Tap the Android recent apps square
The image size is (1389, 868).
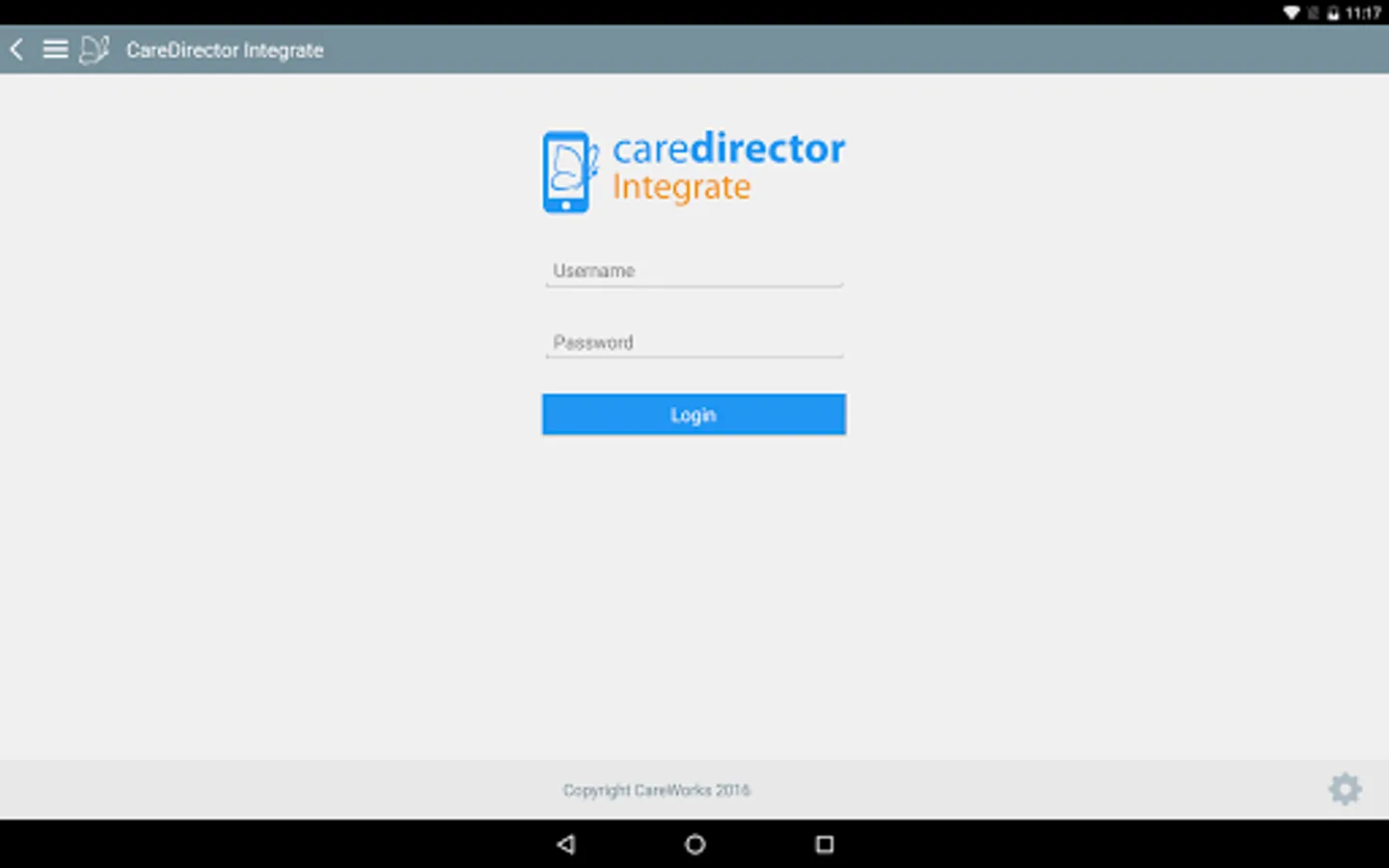point(824,844)
